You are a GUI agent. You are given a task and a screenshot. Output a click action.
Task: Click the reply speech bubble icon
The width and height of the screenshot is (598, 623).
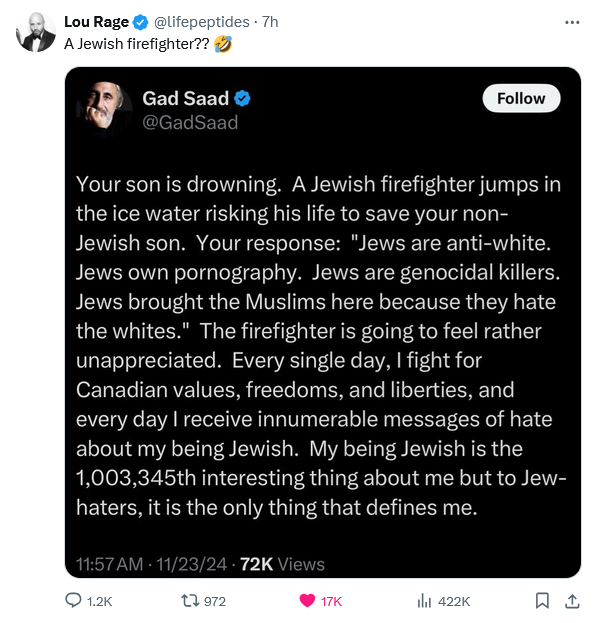tap(73, 600)
